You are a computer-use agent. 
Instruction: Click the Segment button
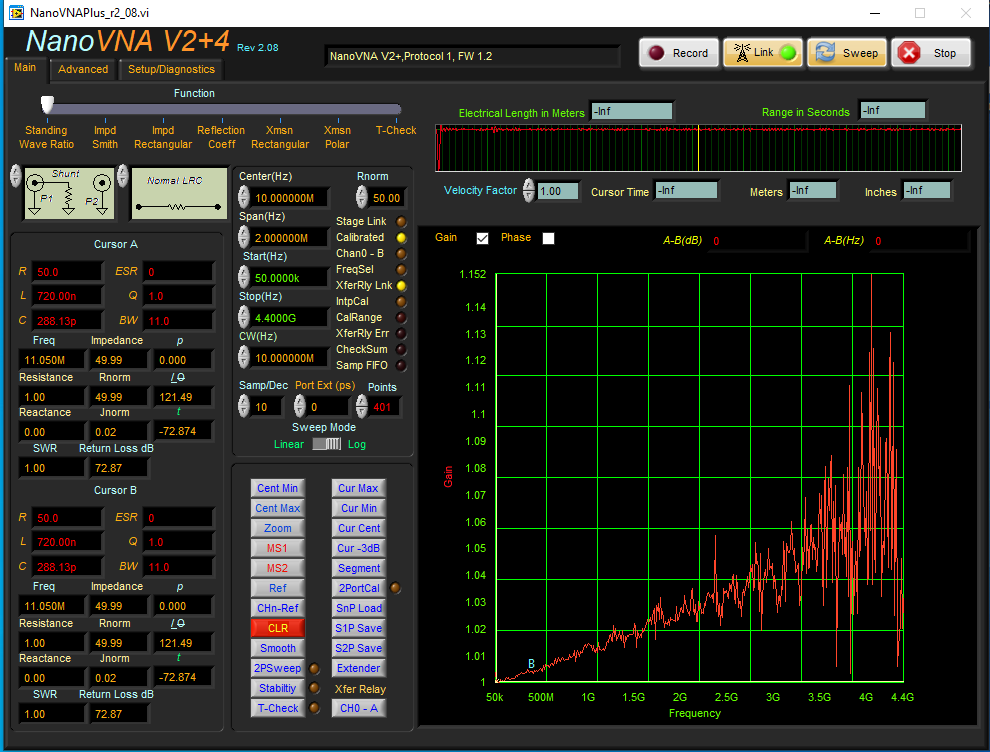[359, 568]
